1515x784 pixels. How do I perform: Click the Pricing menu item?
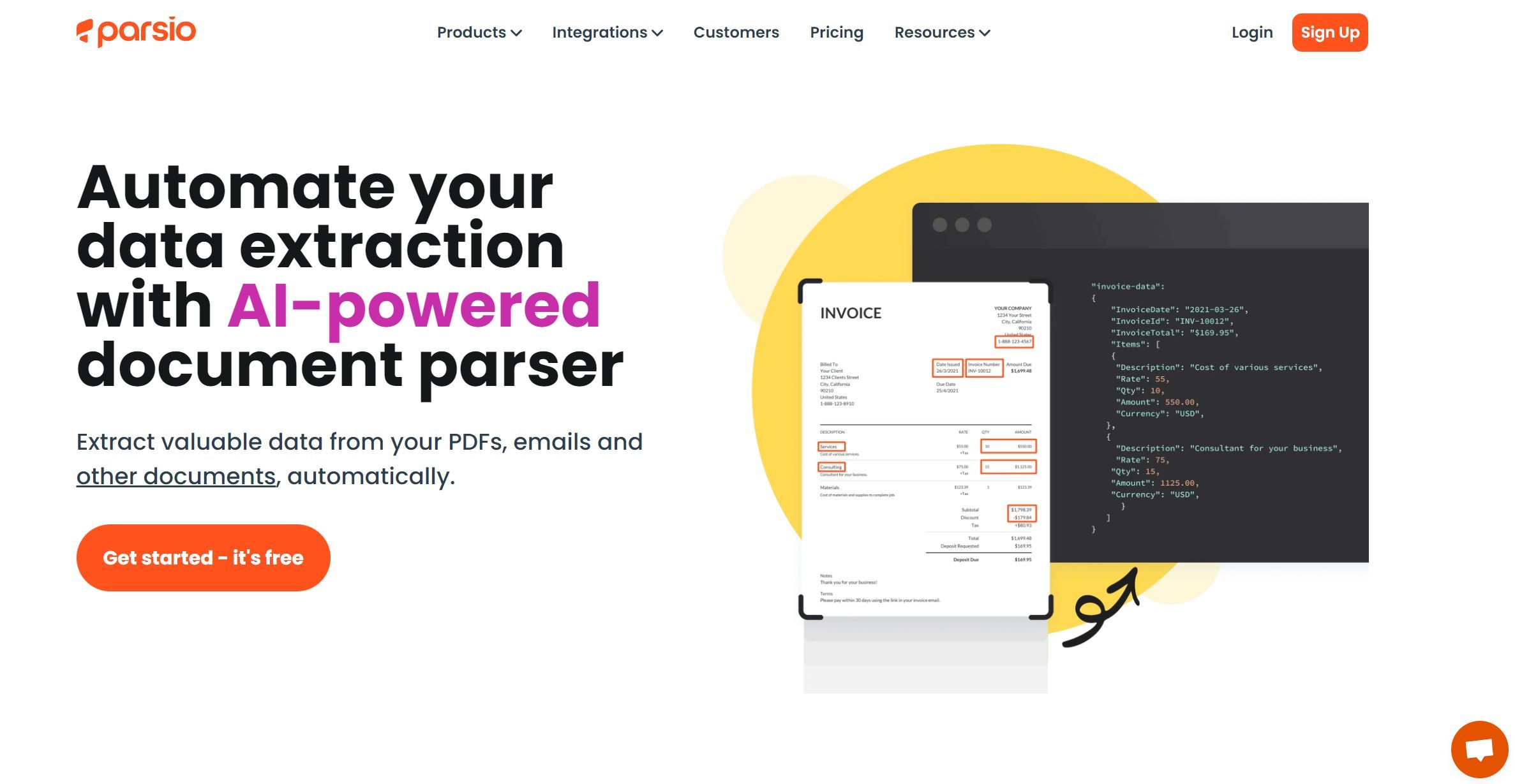(836, 32)
